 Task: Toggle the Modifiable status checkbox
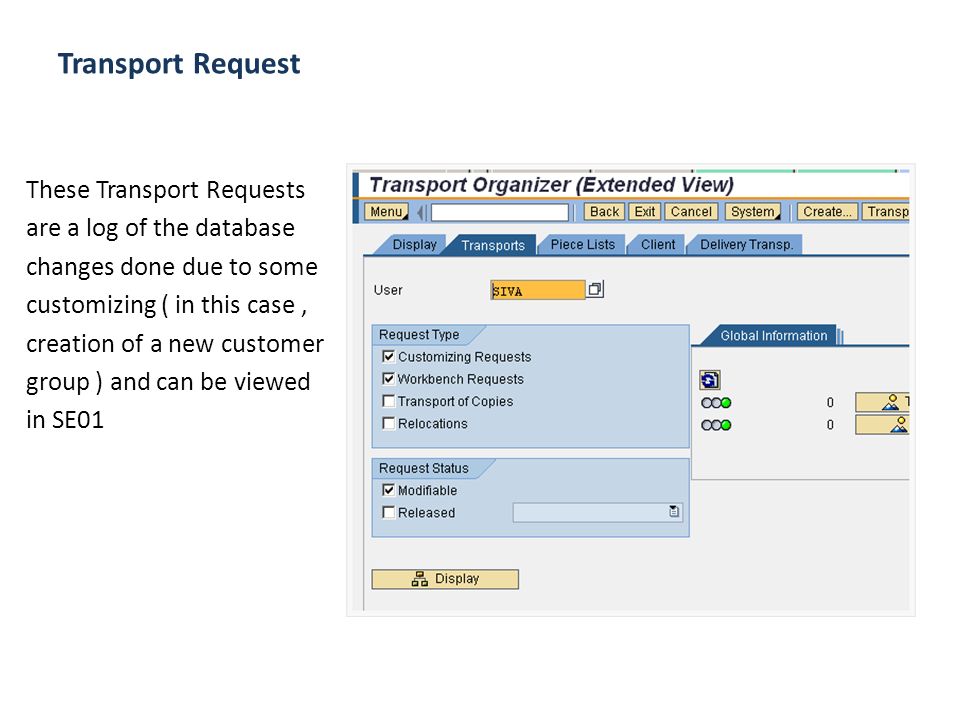pos(388,490)
